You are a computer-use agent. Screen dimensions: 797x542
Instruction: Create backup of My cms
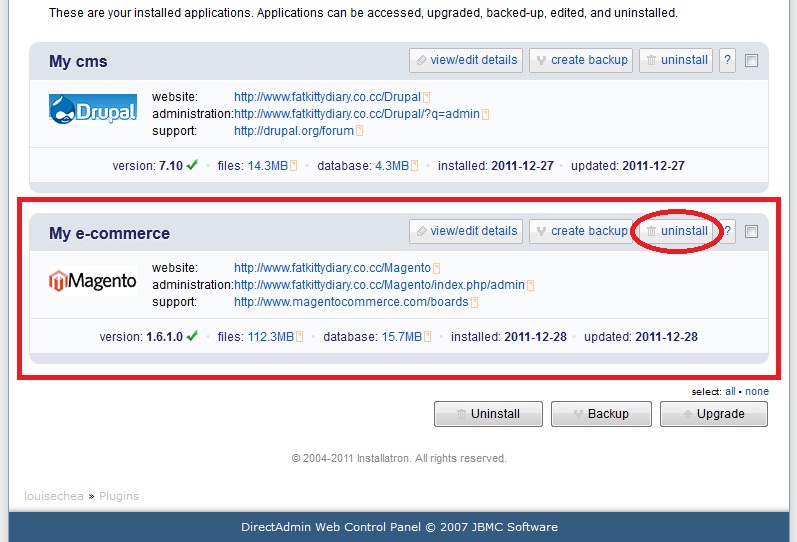click(581, 61)
